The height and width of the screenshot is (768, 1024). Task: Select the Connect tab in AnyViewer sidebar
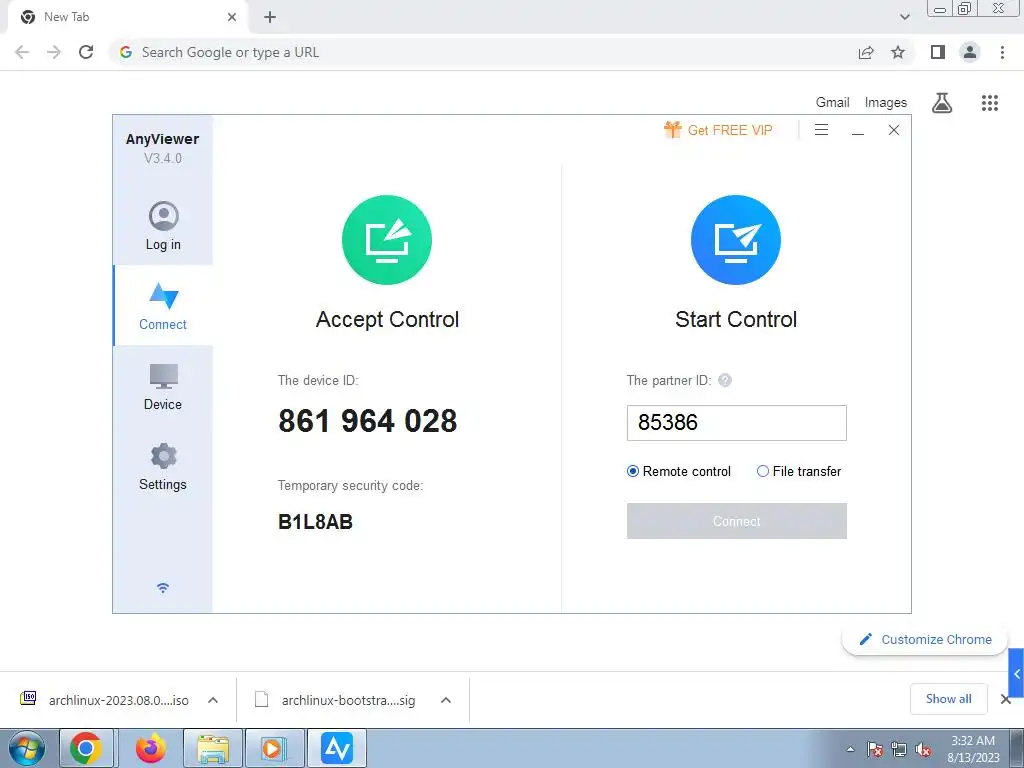point(163,306)
